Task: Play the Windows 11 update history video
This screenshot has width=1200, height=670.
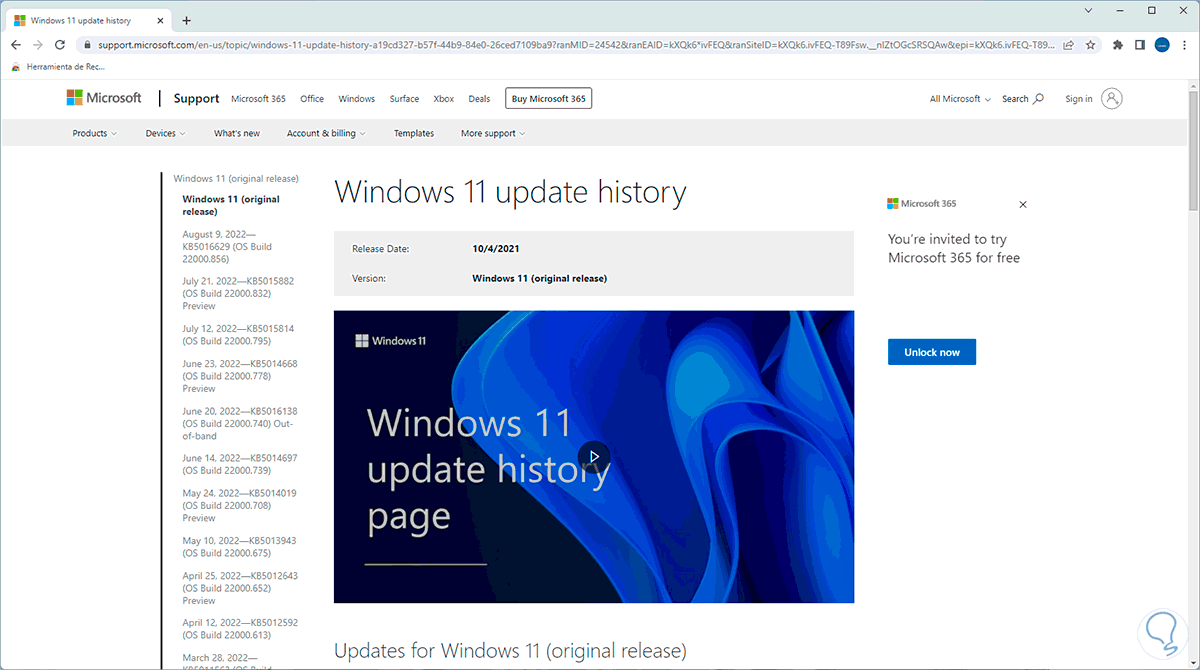Action: [x=594, y=457]
